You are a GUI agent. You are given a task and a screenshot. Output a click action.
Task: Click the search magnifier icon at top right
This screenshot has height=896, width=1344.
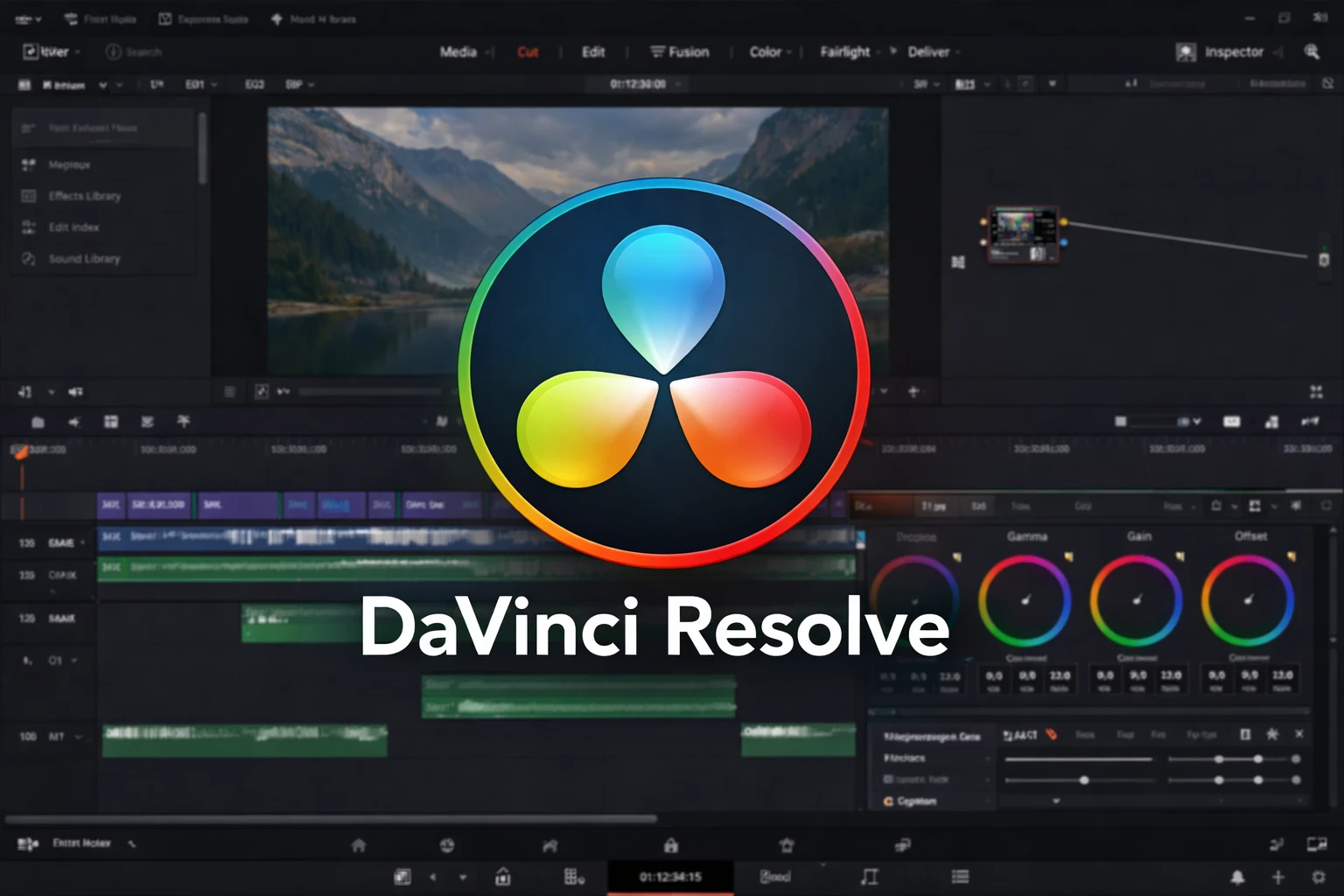point(1312,52)
